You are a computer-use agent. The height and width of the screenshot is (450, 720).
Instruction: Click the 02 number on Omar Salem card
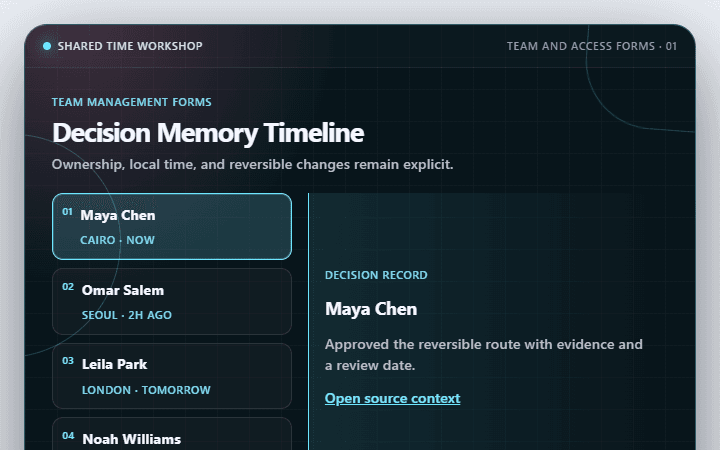68,287
